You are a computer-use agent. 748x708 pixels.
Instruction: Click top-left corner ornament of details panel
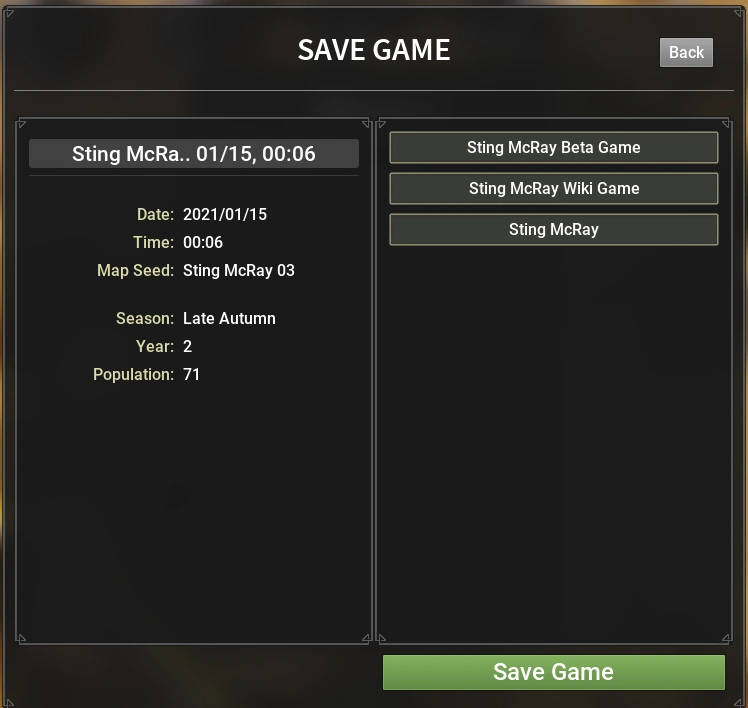pyautogui.click(x=21, y=125)
